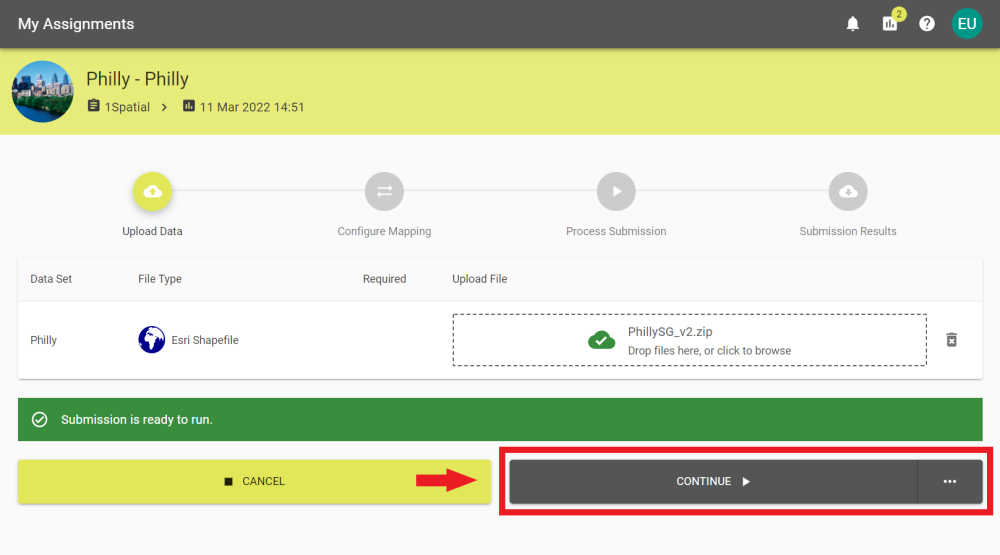
Task: Click the Esri Shapefile globe icon
Action: coord(152,340)
